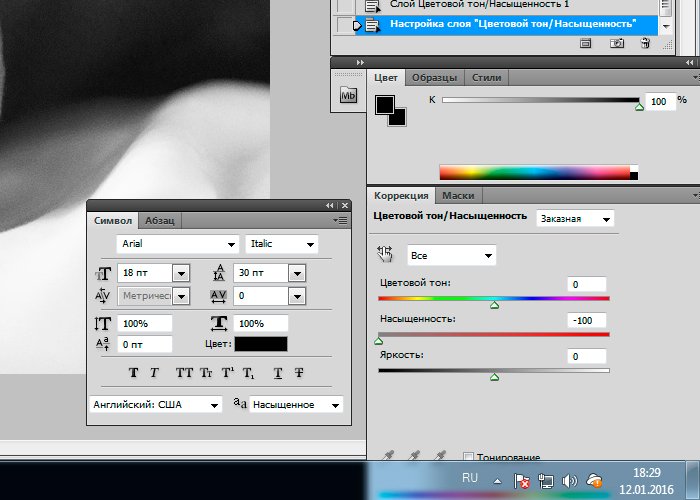The width and height of the screenshot is (700, 500).
Task: Open the Маски tab
Action: pos(458,196)
